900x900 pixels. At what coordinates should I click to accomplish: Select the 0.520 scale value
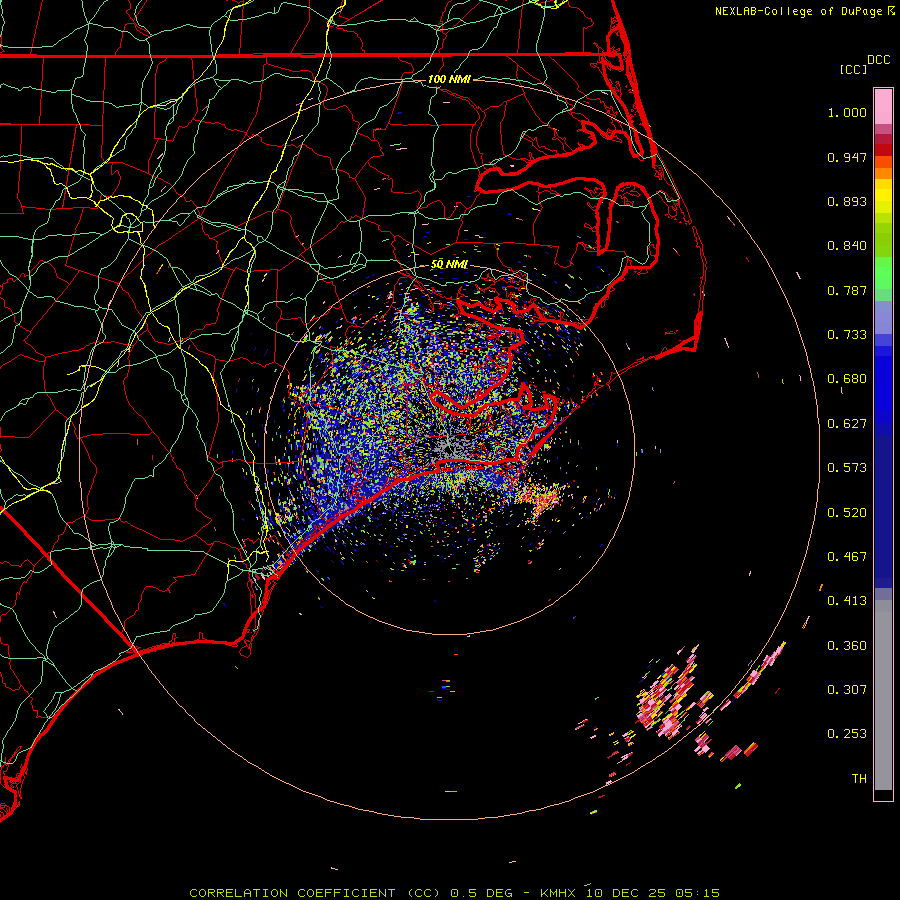pos(847,513)
